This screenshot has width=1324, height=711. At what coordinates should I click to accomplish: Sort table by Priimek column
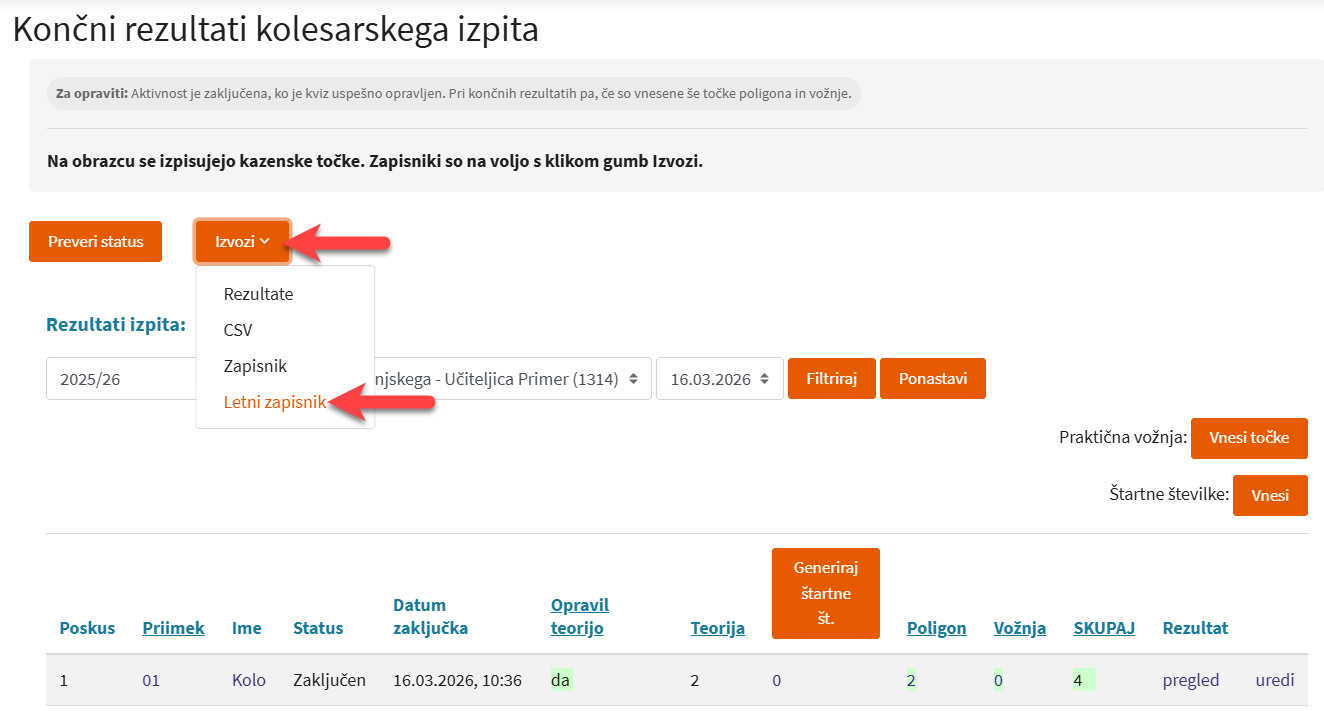(x=173, y=628)
